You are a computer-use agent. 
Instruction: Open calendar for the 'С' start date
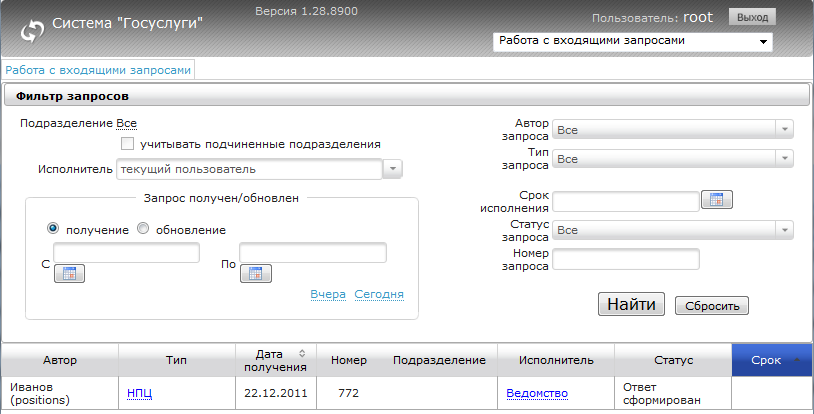click(70, 274)
